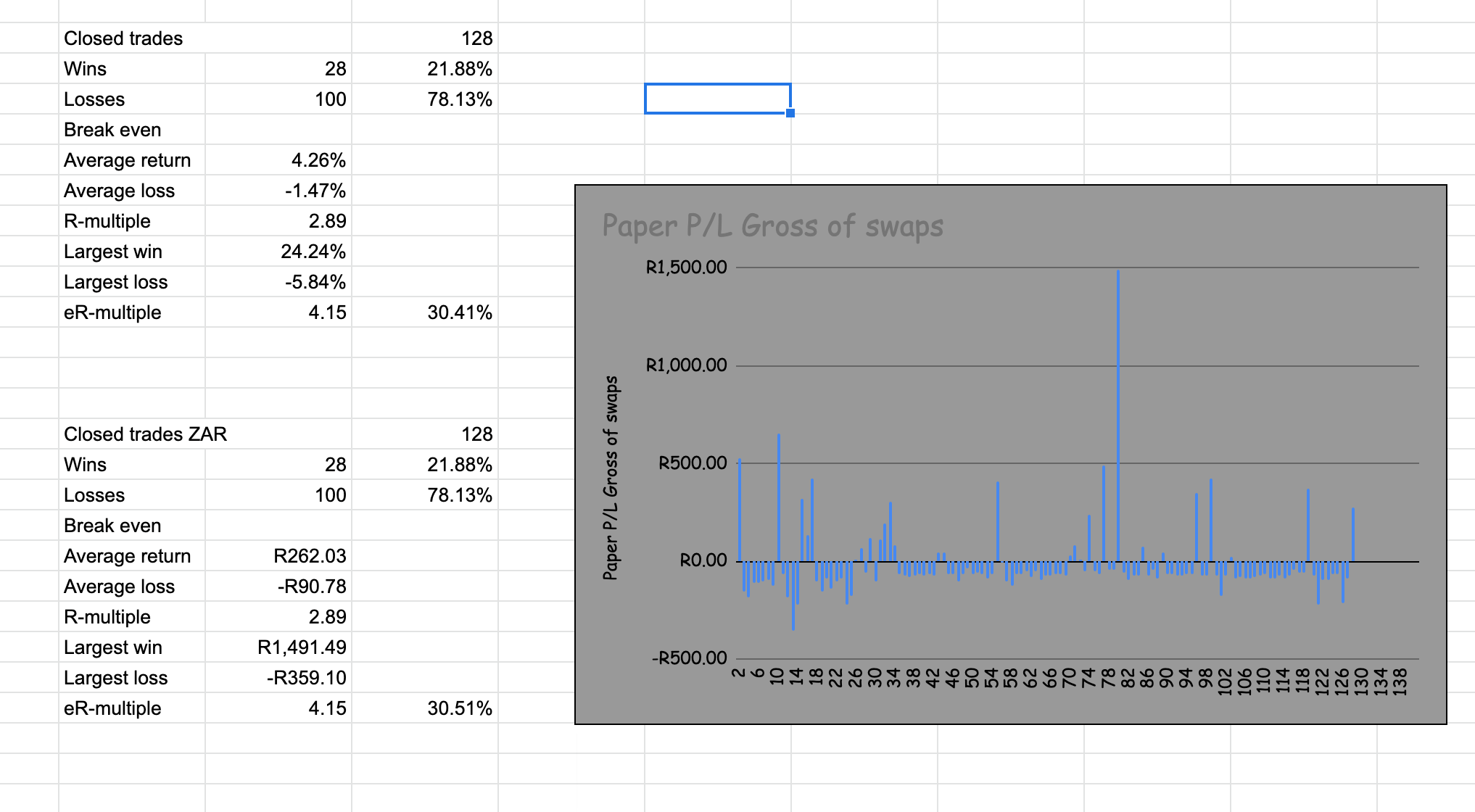1475x812 pixels.
Task: Select the R1,500.00 vertical axis label
Action: click(686, 268)
